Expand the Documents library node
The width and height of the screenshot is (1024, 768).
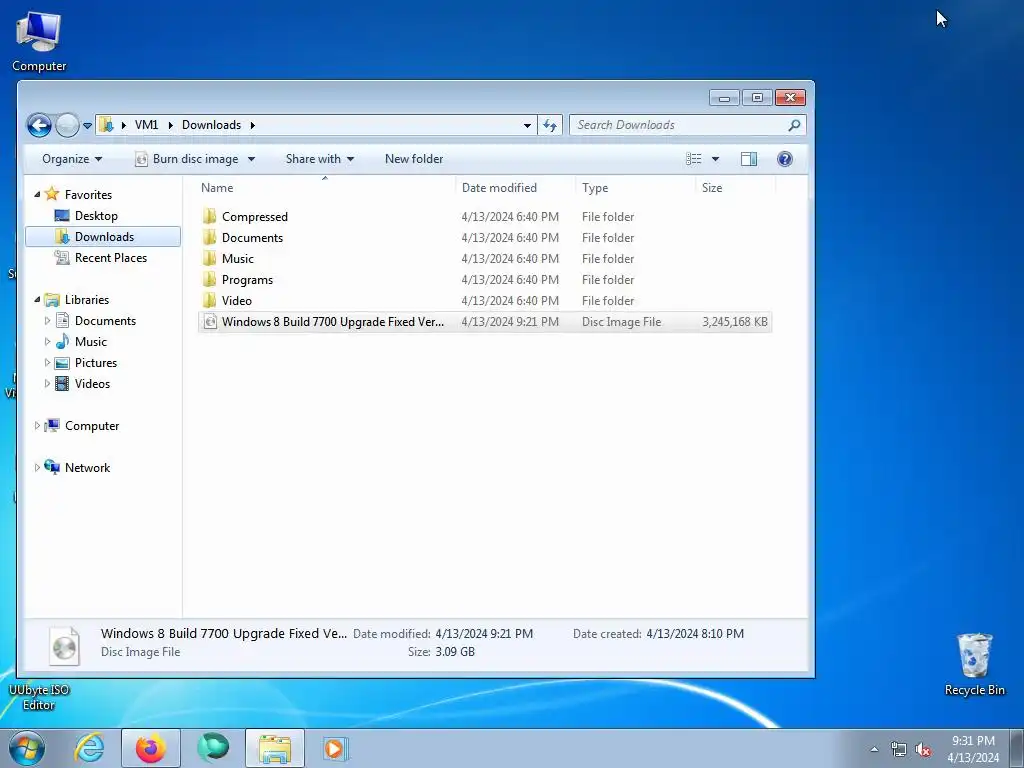[x=47, y=321]
